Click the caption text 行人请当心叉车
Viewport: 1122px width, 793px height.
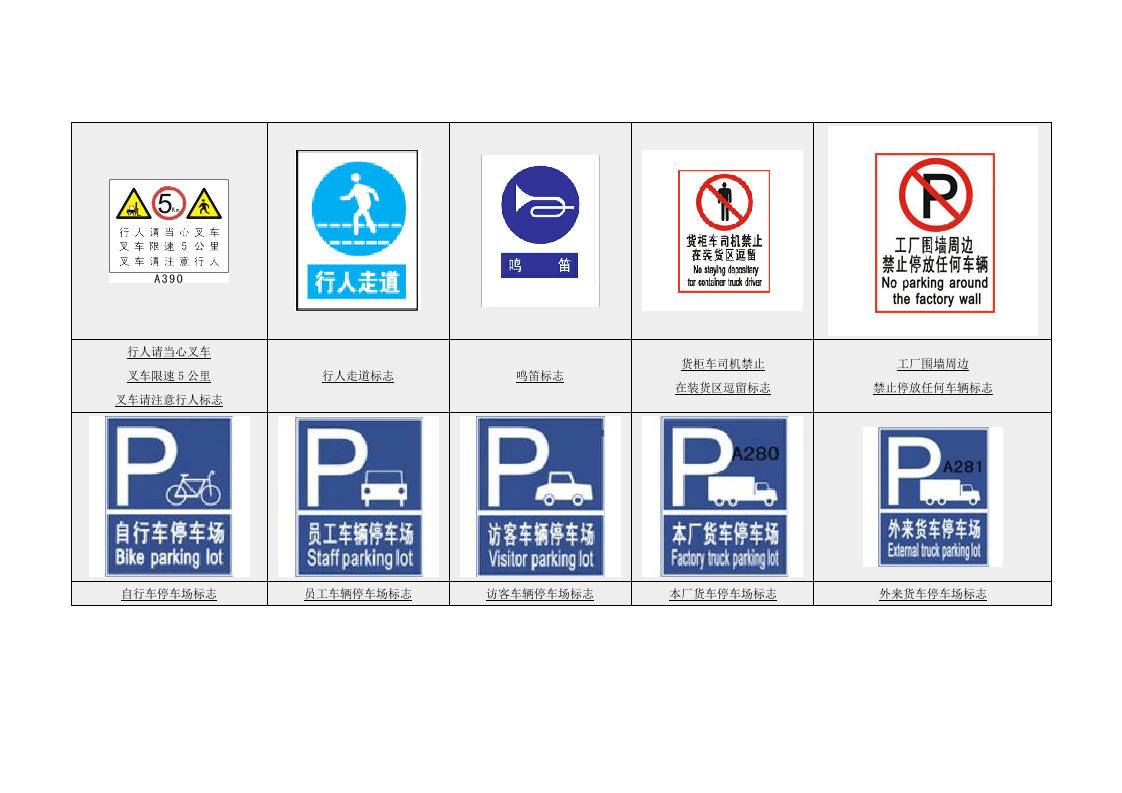(169, 352)
